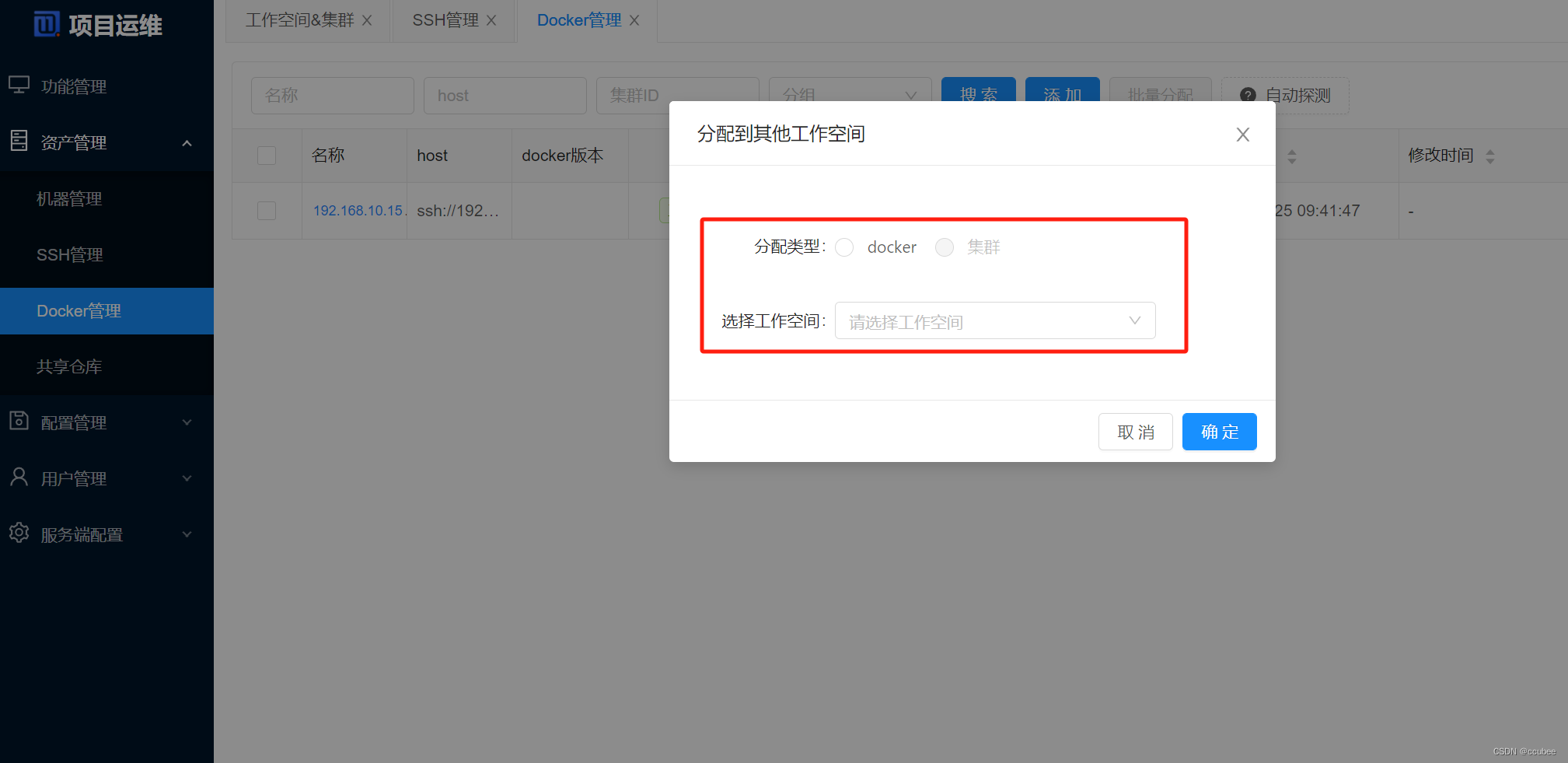The height and width of the screenshot is (763, 1568).
Task: Close the 工作空间&集群 tab with its X
Action: click(367, 20)
